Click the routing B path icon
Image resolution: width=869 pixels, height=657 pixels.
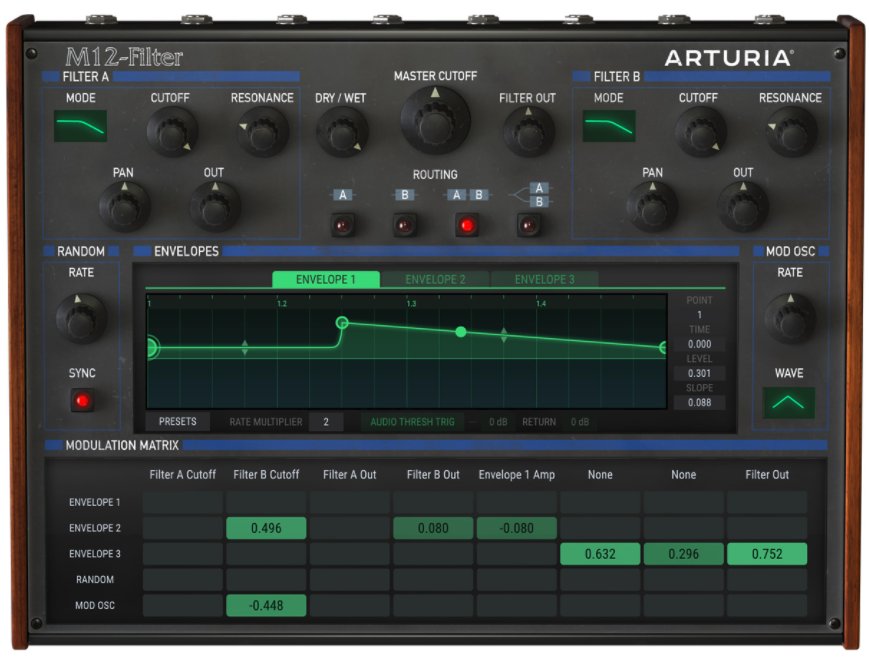click(404, 194)
